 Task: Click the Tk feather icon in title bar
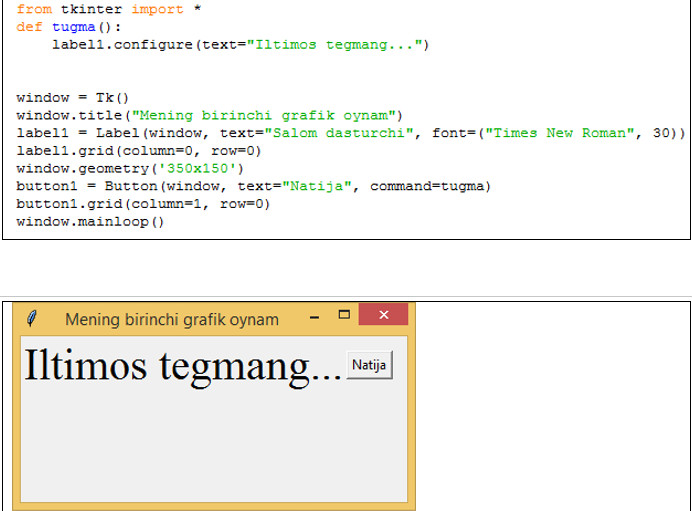[x=32, y=318]
